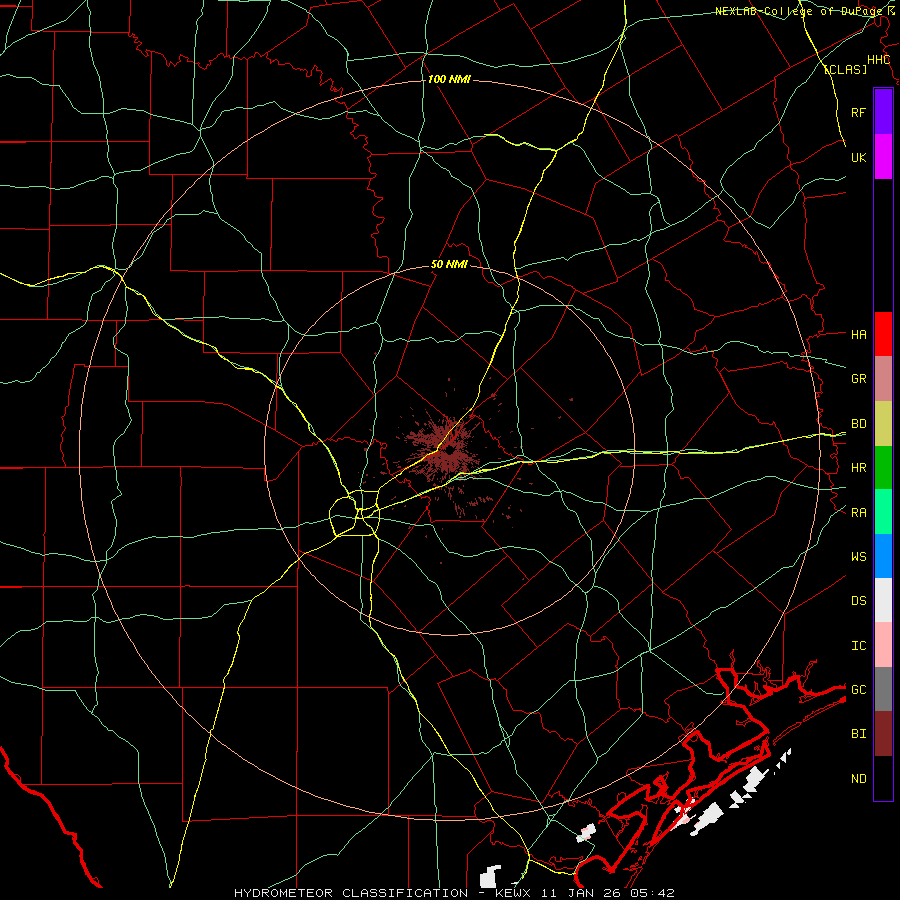Click the DS legend label

click(x=858, y=600)
